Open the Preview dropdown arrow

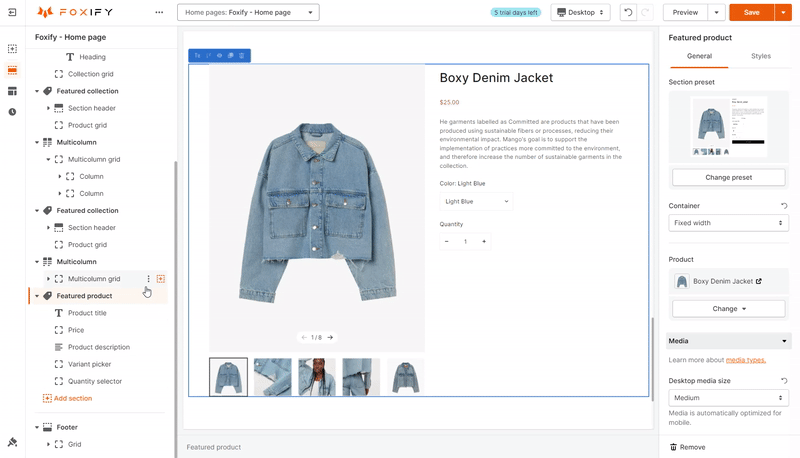pyautogui.click(x=716, y=12)
